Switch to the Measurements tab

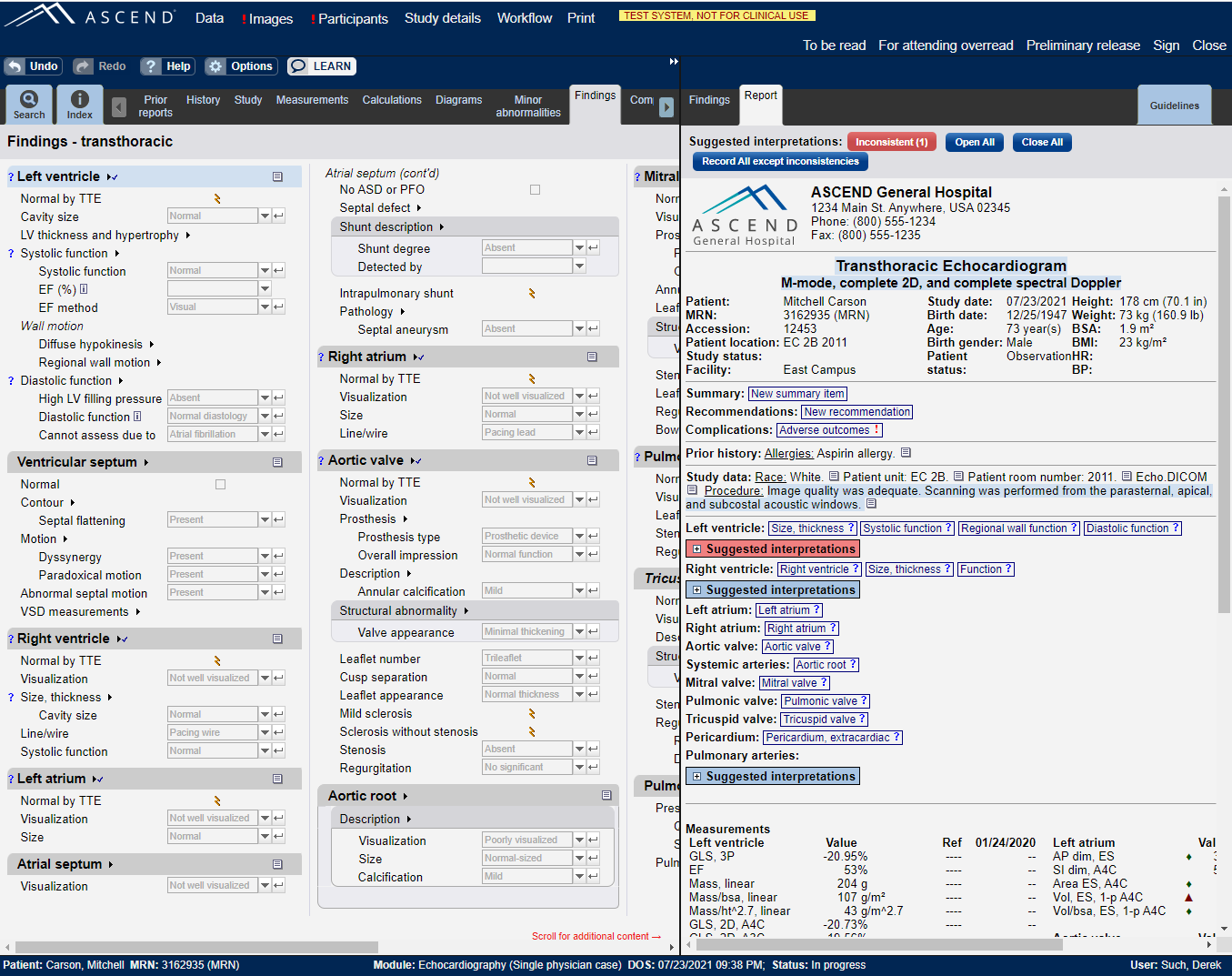(x=312, y=100)
